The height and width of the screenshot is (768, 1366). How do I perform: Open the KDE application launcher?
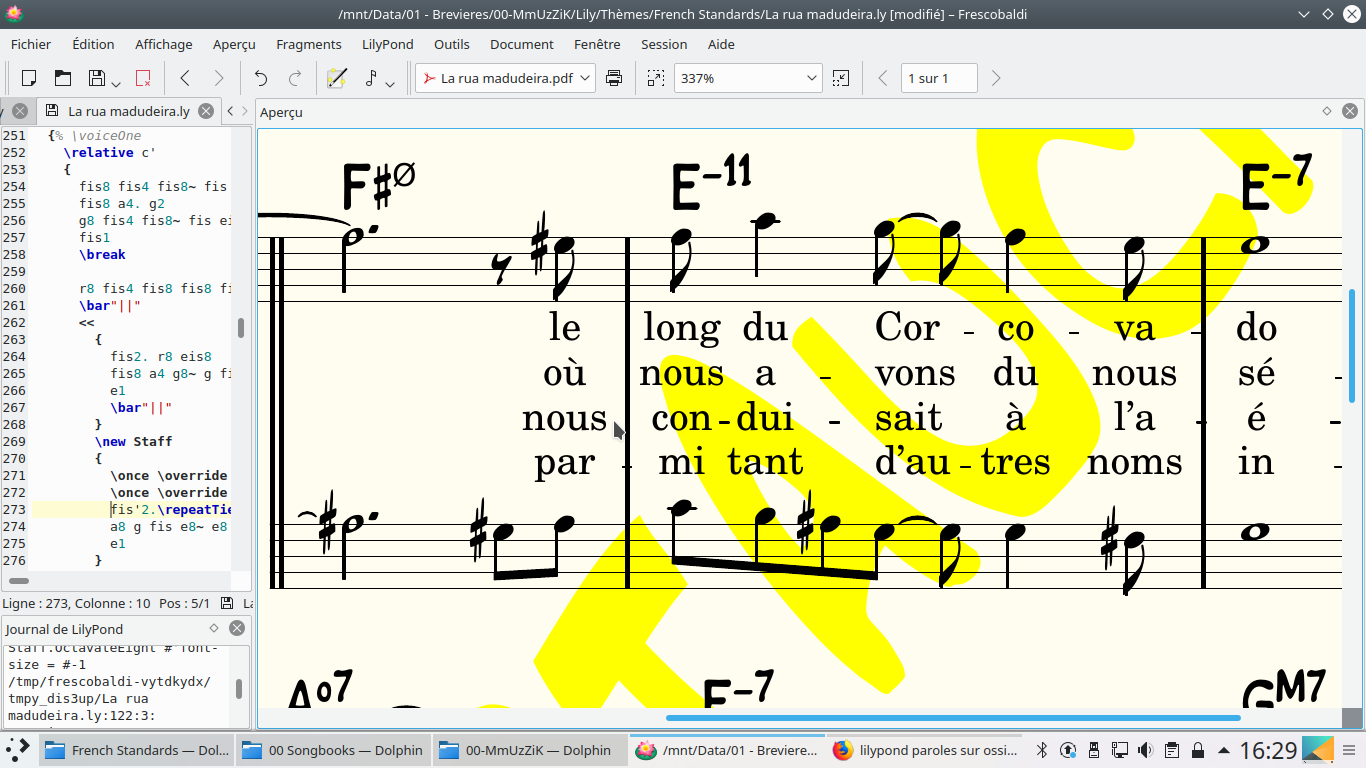pos(18,750)
